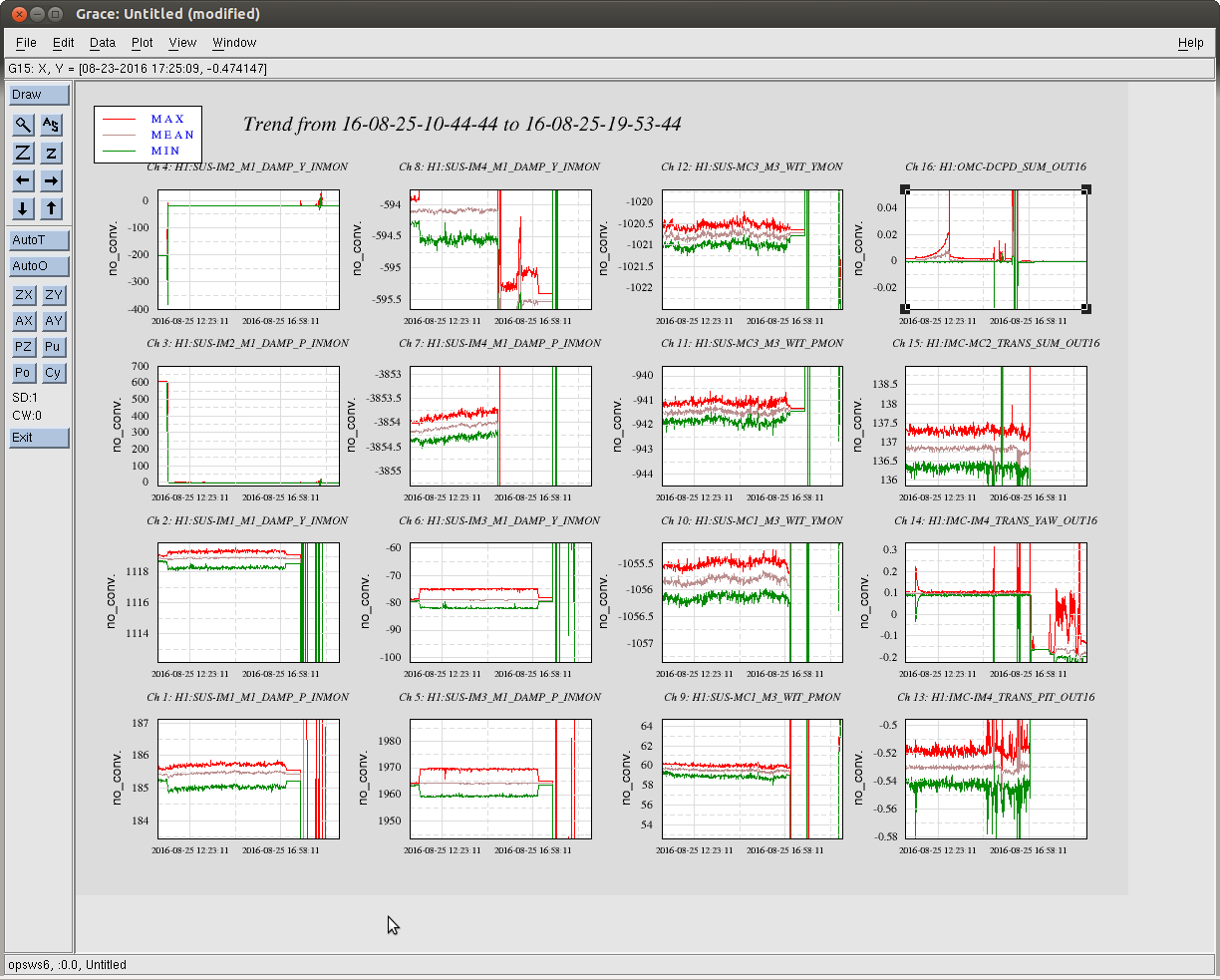This screenshot has width=1220, height=980.
Task: Select the Ch 5 SUS-IM3_M1_DAMP_P_INMON plot
Action: pos(500,779)
